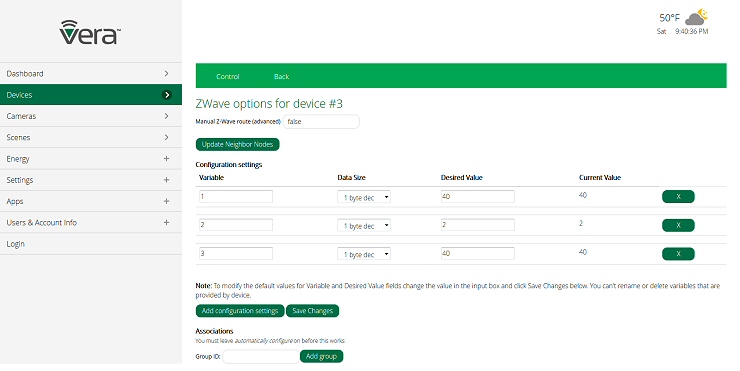
Task: Click Variable field containing 1
Action: click(235, 196)
